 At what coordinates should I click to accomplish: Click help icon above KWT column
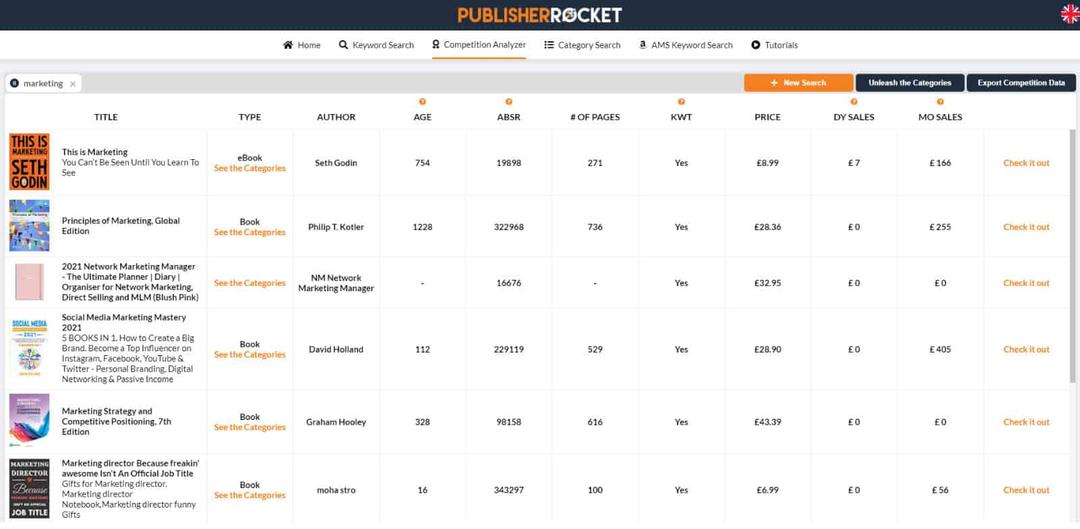coord(681,102)
